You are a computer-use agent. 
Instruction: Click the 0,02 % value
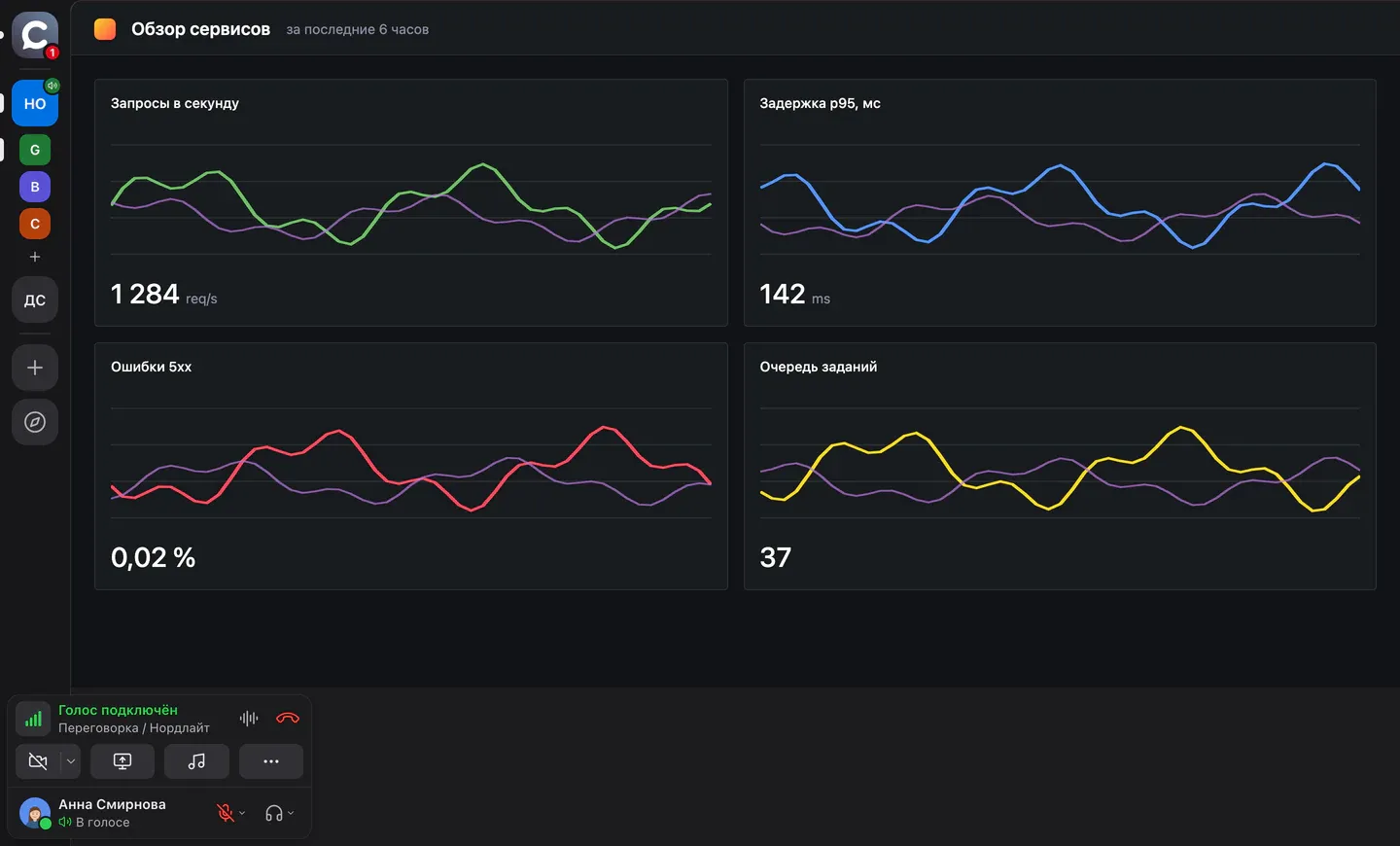tap(153, 557)
